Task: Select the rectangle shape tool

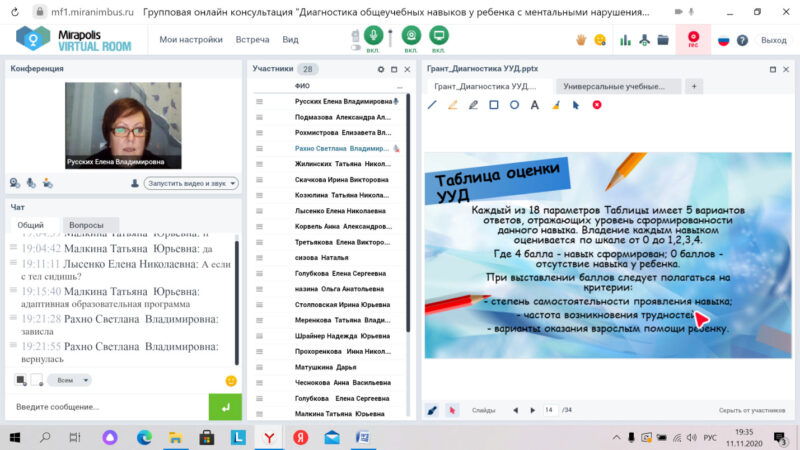Action: click(493, 105)
